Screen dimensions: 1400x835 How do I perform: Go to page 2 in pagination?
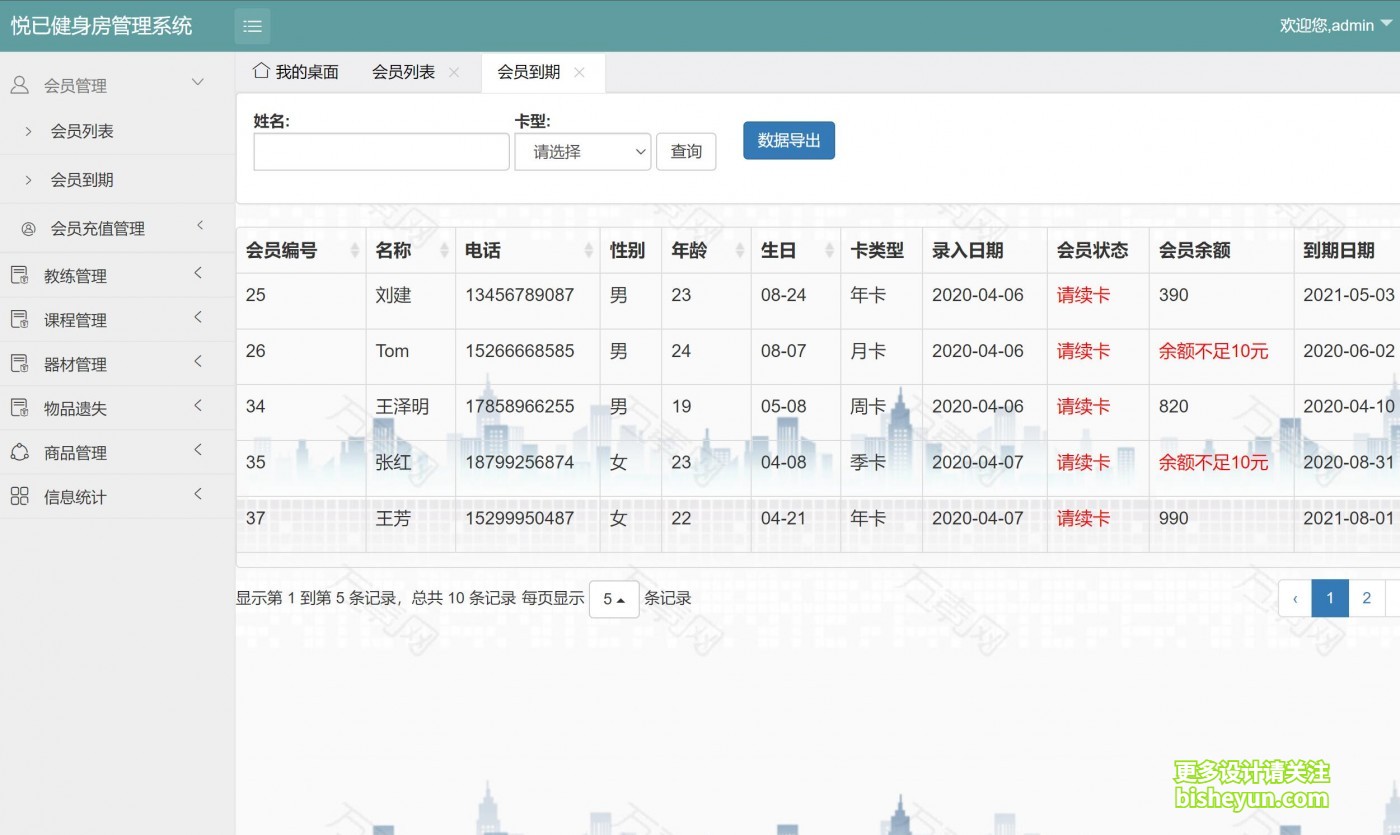(1366, 598)
